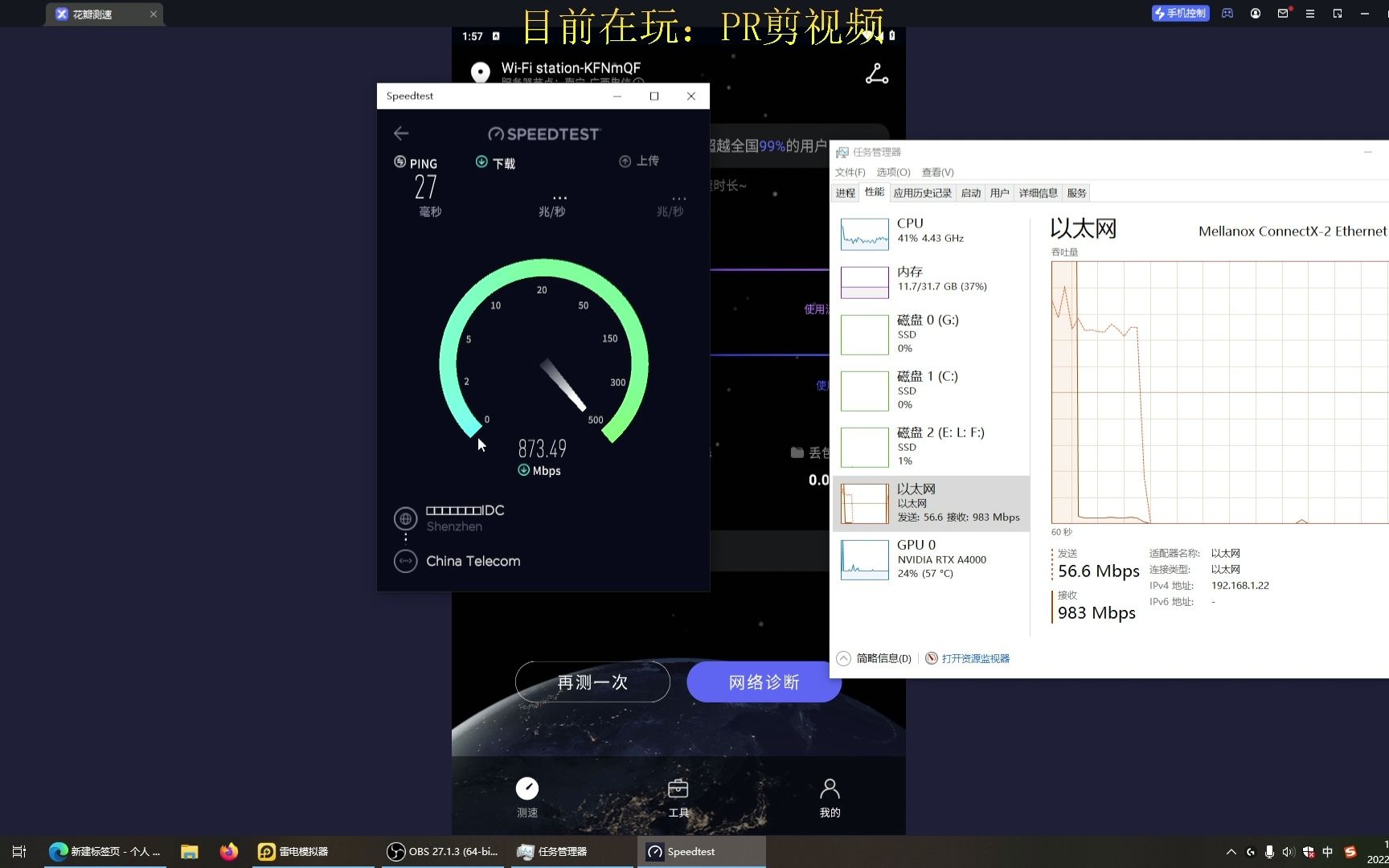Image resolution: width=1389 pixels, height=868 pixels.
Task: Click the 再测一次 retest button
Action: (x=592, y=682)
